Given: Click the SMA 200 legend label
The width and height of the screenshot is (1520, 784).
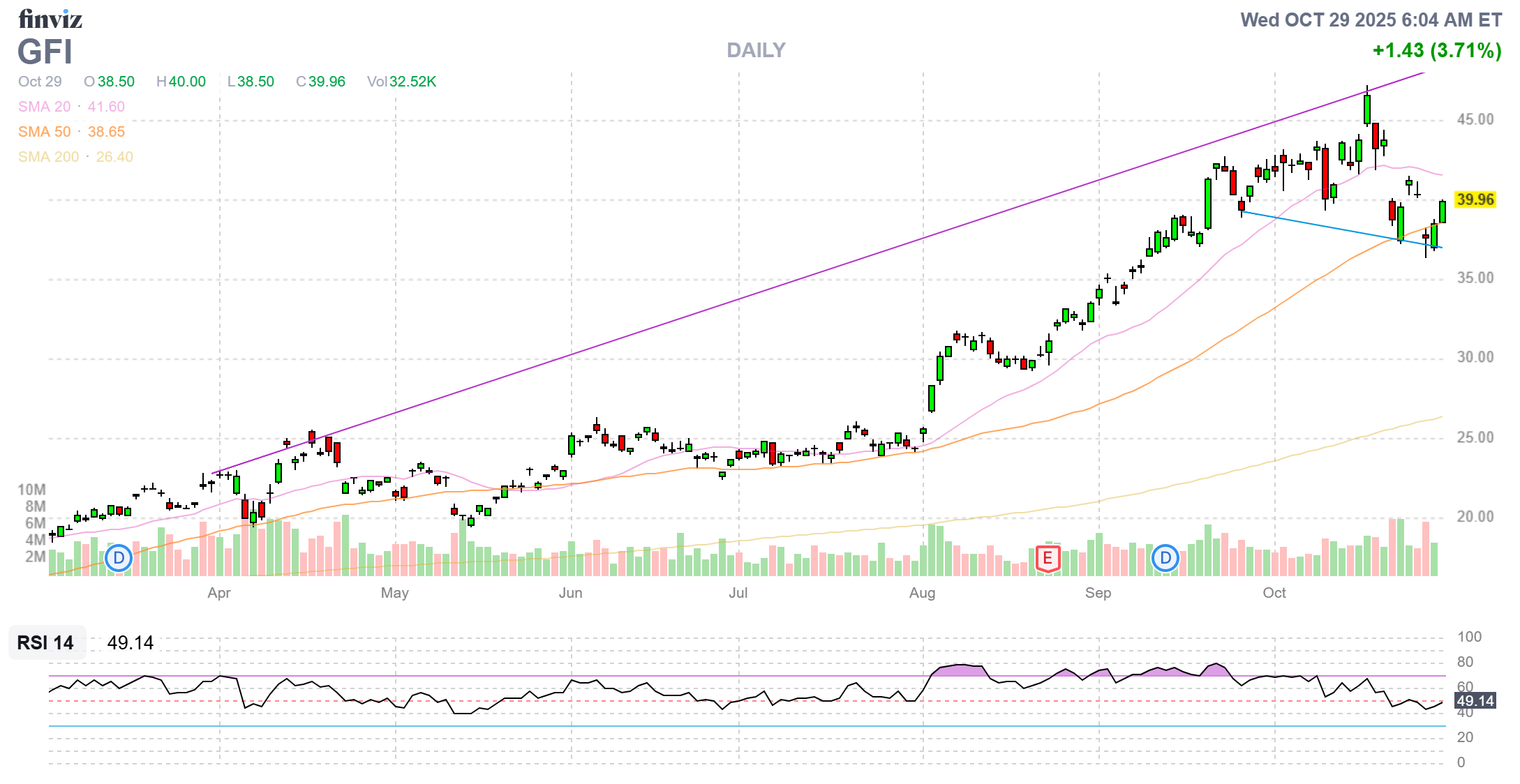Looking at the screenshot, I should click(x=48, y=157).
